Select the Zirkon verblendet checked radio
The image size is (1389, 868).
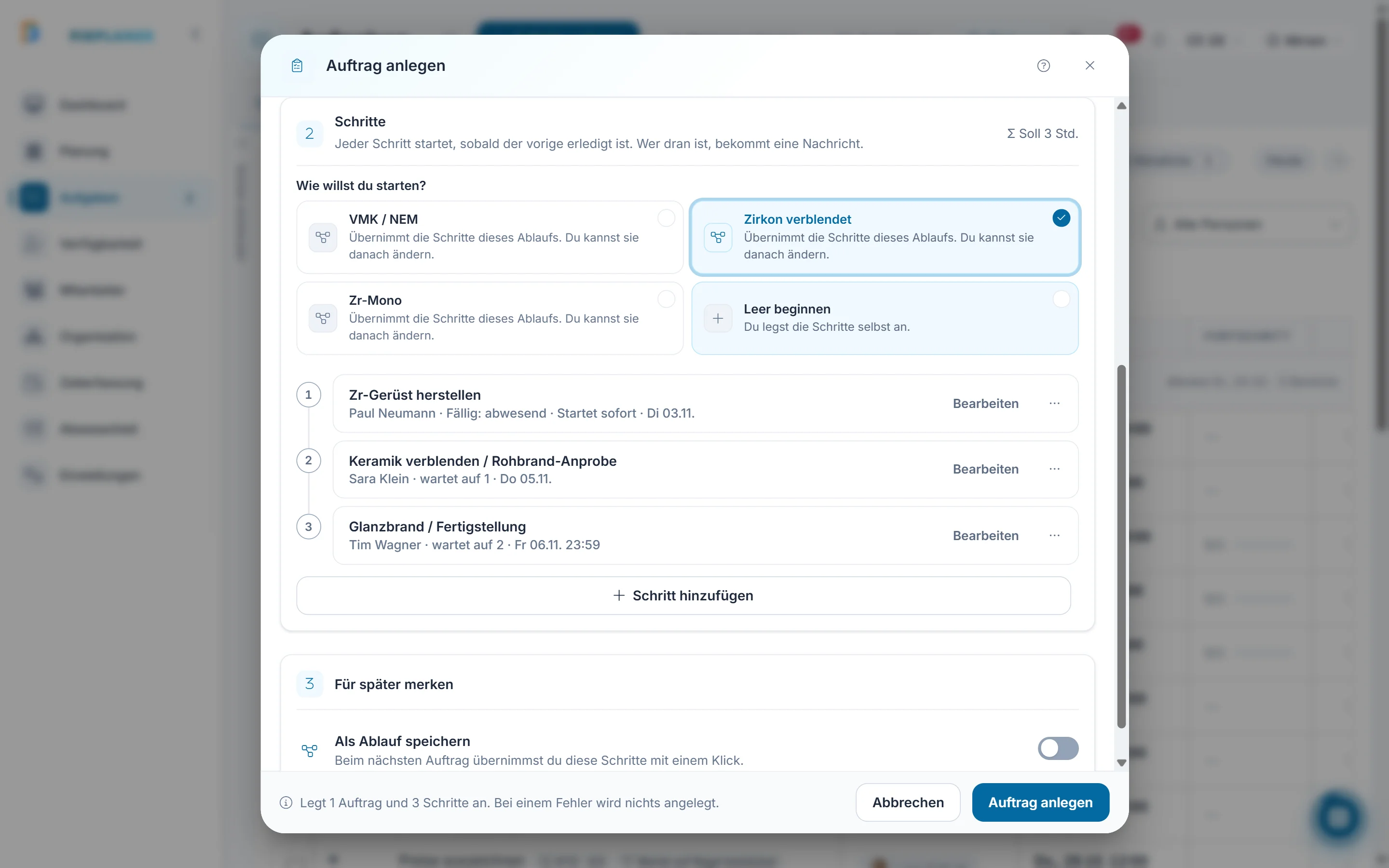point(1061,218)
